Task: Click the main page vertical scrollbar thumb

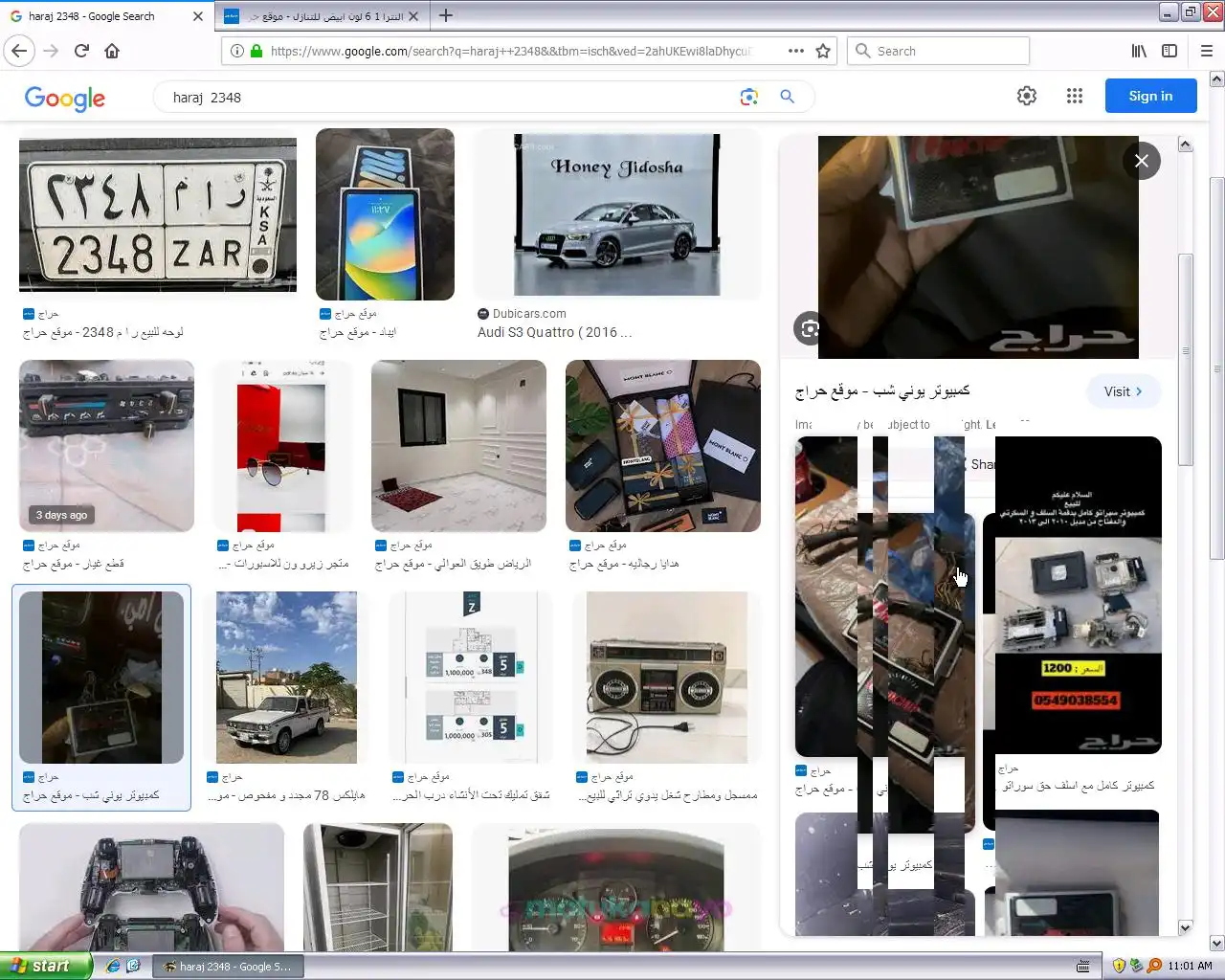Action: tap(1216, 368)
